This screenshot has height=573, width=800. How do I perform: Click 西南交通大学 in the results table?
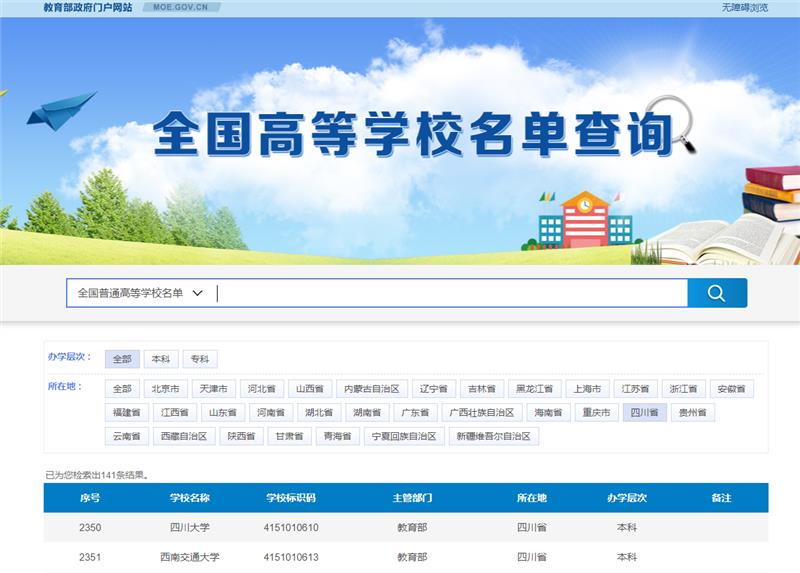(190, 557)
